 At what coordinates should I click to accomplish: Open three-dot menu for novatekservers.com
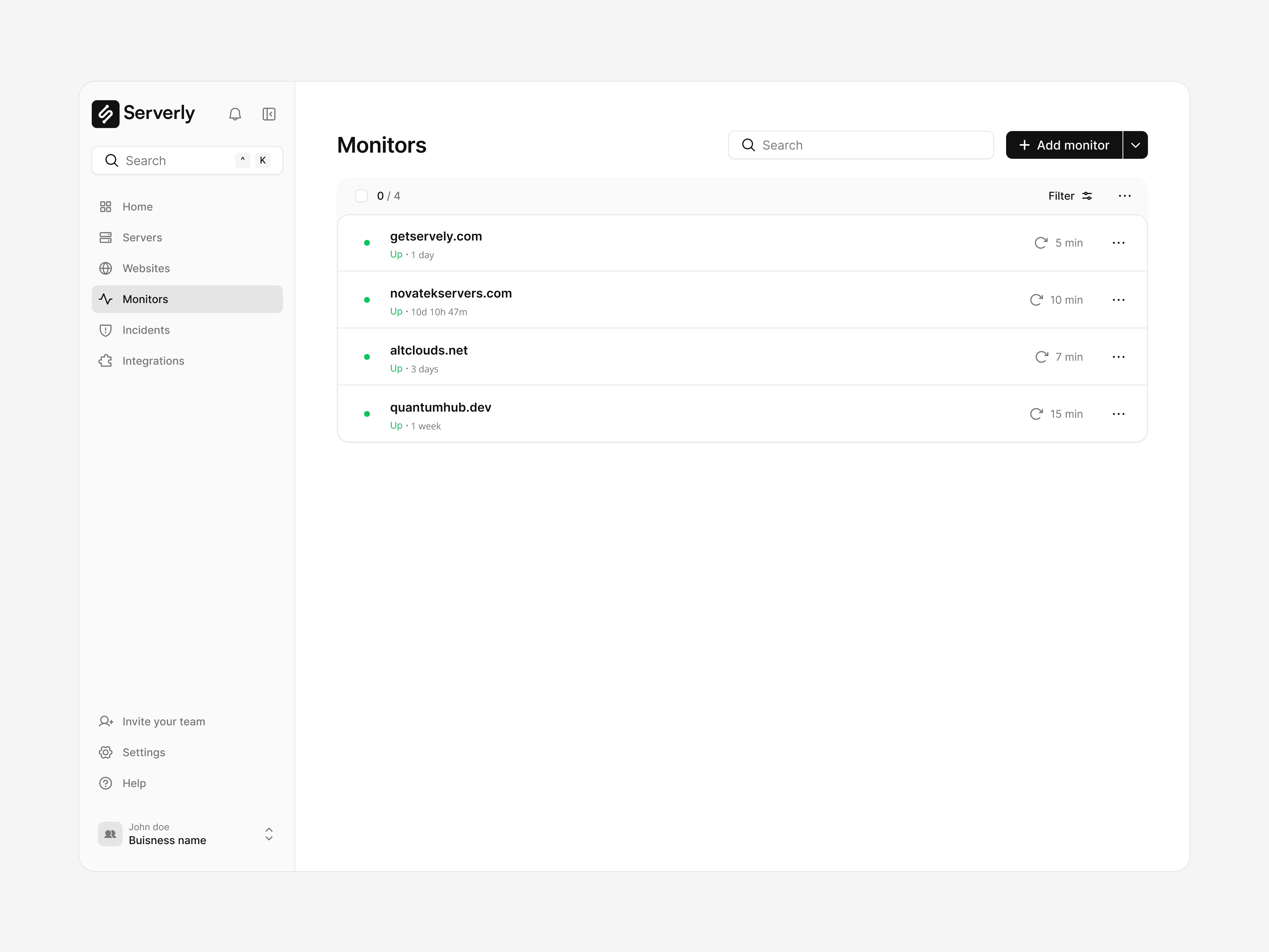tap(1118, 300)
